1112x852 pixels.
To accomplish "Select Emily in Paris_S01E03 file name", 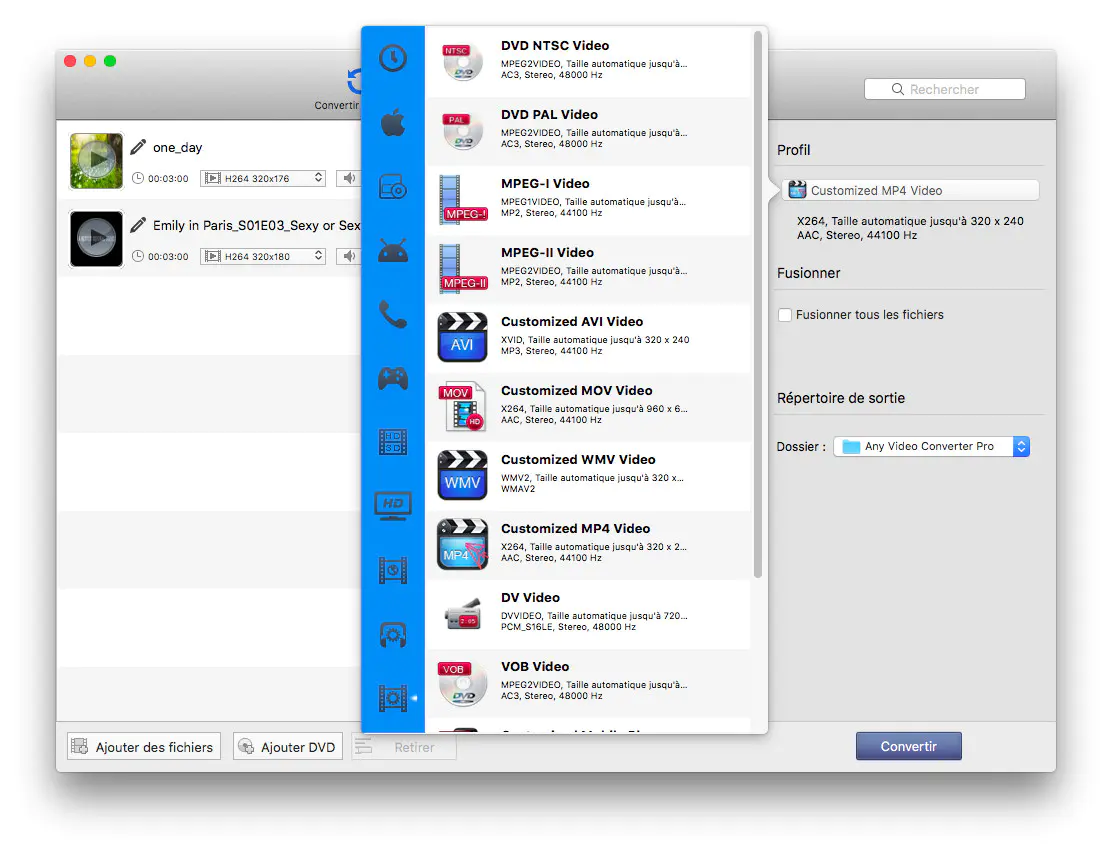I will pyautogui.click(x=257, y=226).
